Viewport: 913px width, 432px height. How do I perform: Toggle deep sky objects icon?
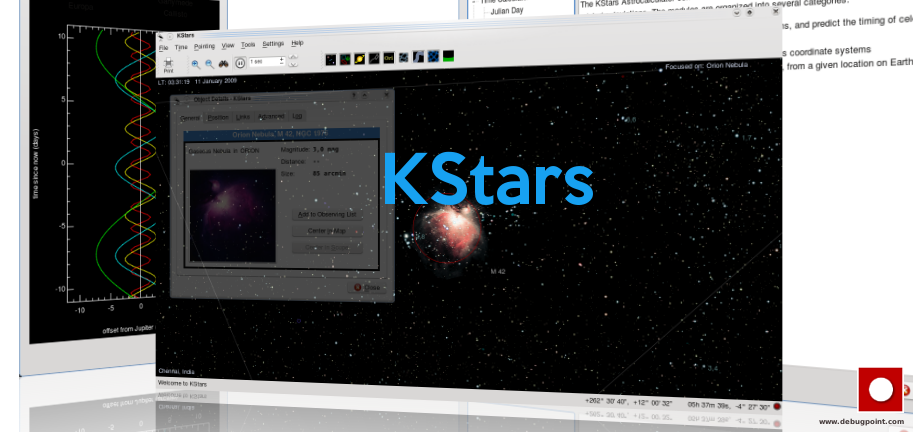tap(345, 58)
